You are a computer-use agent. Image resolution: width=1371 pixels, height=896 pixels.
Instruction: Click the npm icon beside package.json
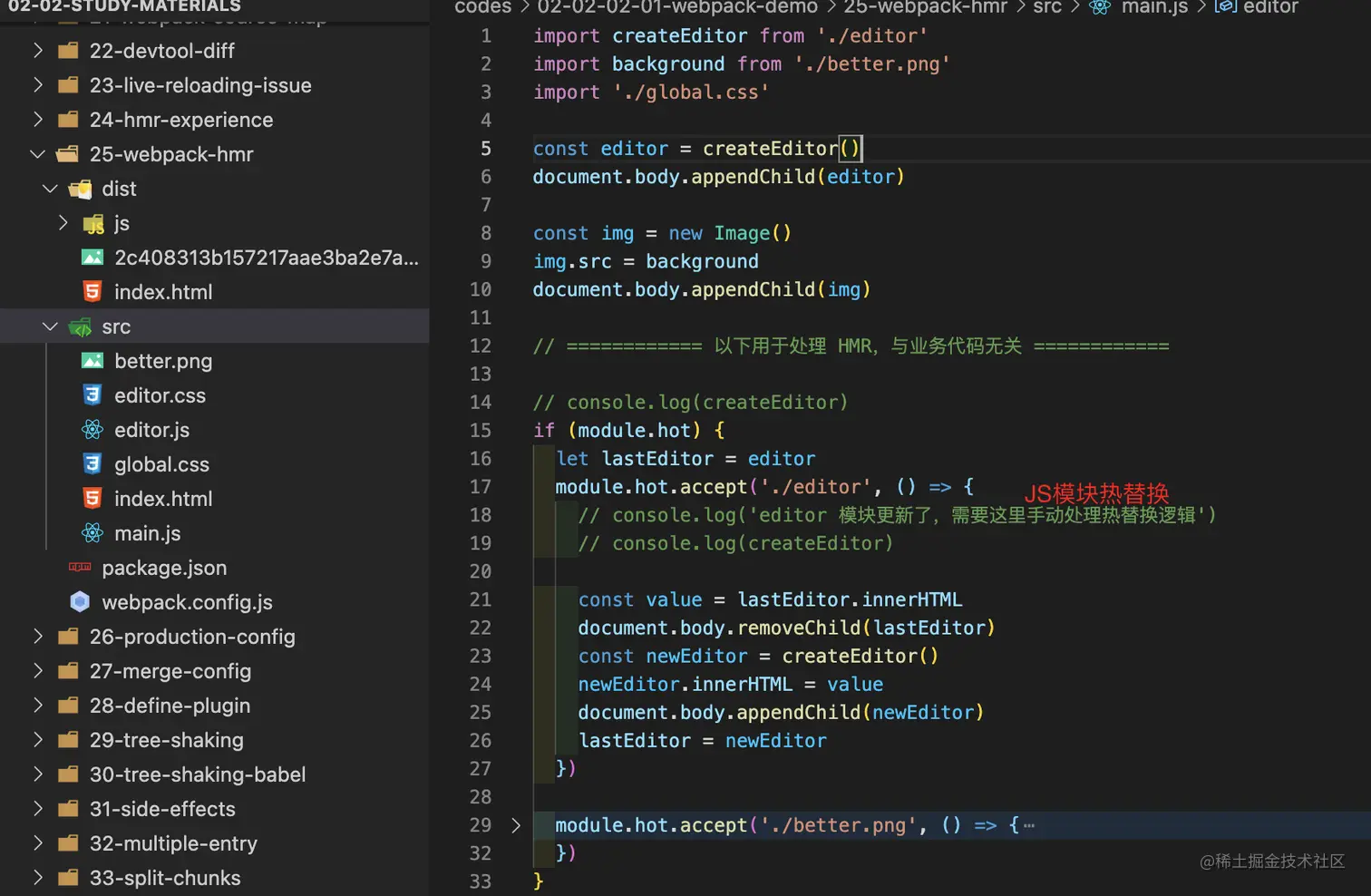[80, 568]
